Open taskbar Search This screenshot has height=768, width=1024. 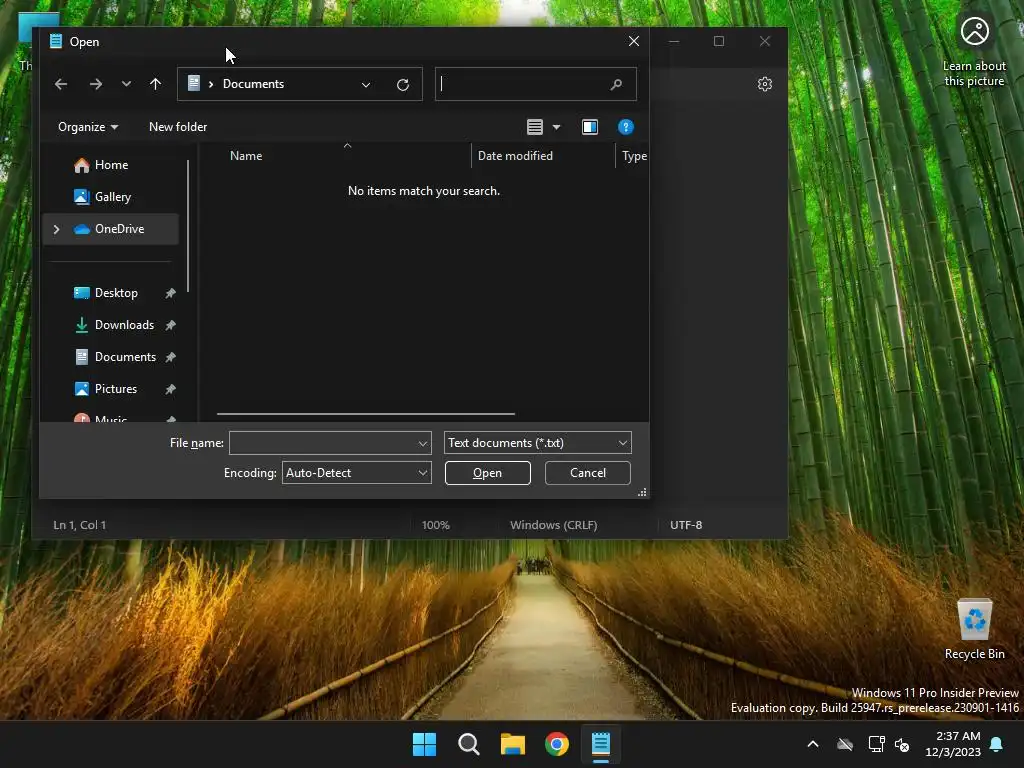point(468,744)
